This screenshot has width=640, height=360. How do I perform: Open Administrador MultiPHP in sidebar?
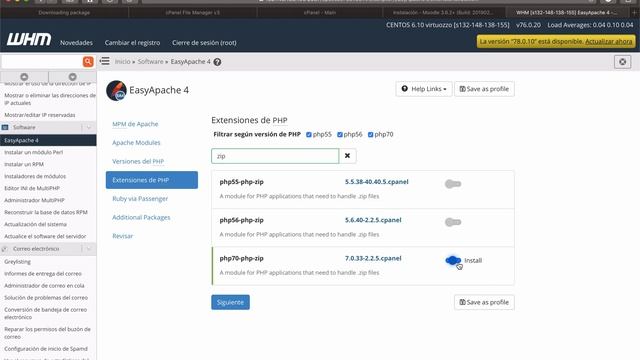pyautogui.click(x=34, y=200)
